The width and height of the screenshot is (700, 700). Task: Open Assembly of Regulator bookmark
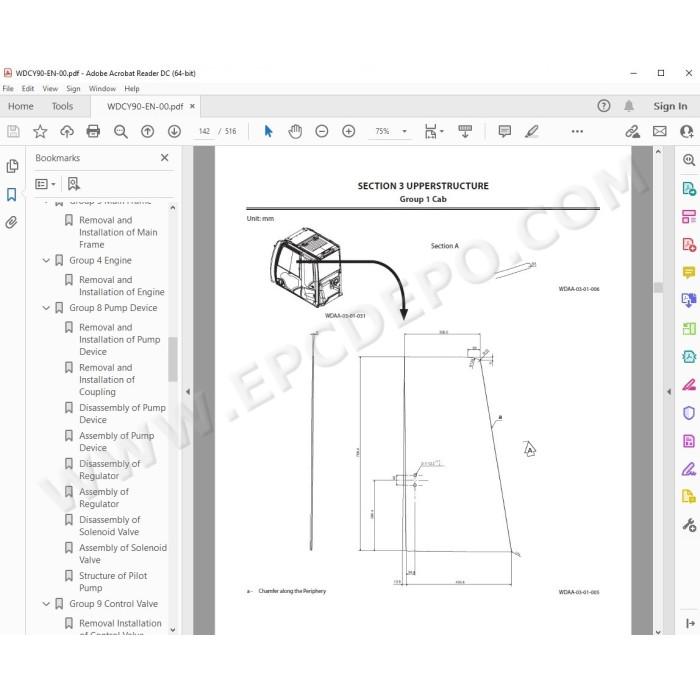point(104,498)
